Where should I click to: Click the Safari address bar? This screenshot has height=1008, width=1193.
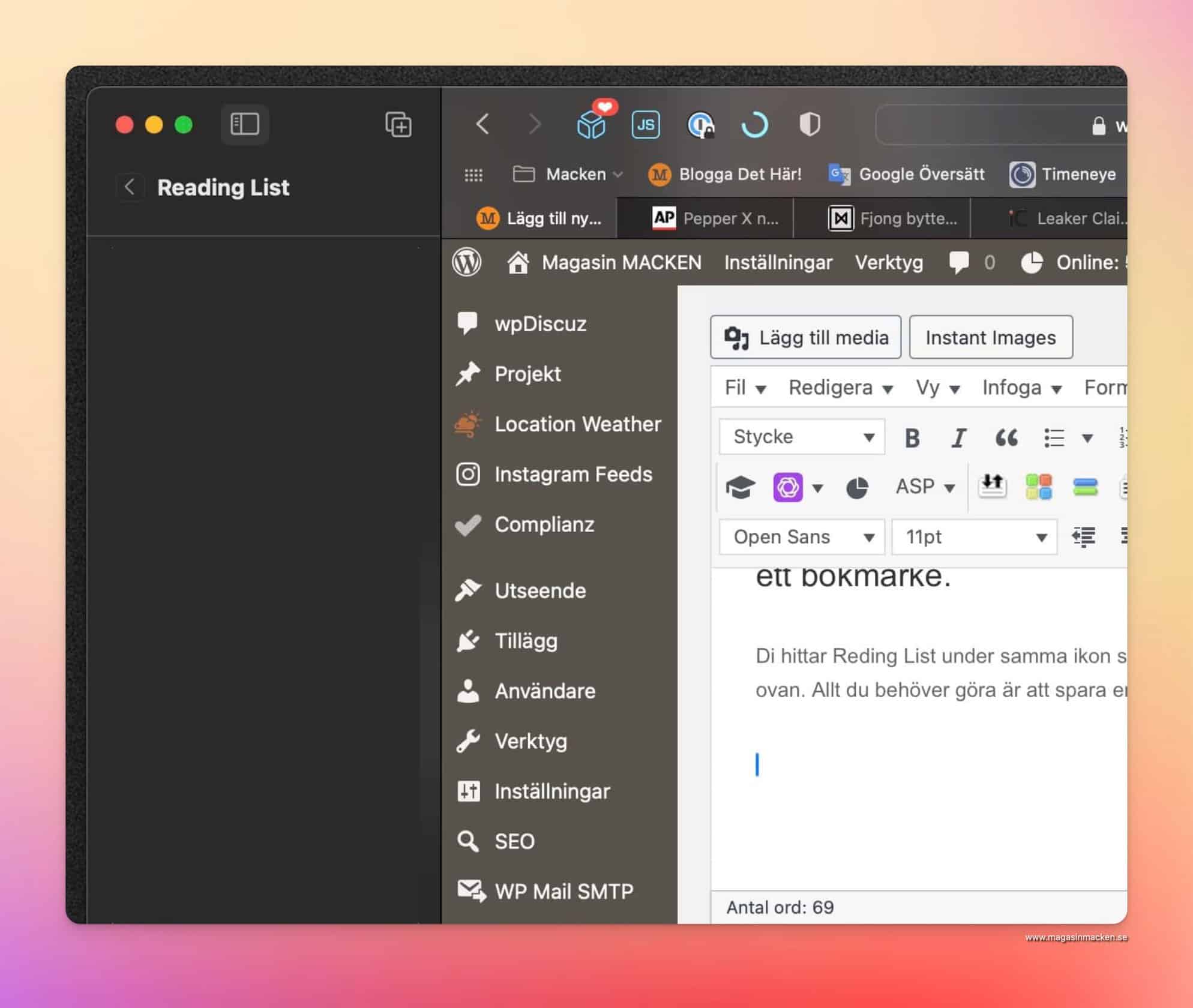point(1001,125)
